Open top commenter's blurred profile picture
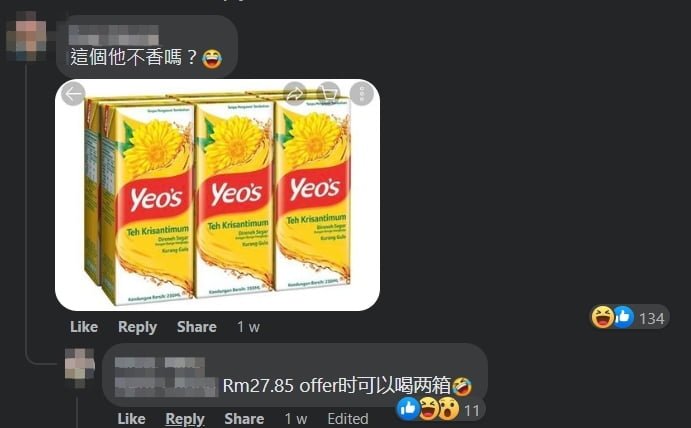The height and width of the screenshot is (428, 691). (x=26, y=37)
